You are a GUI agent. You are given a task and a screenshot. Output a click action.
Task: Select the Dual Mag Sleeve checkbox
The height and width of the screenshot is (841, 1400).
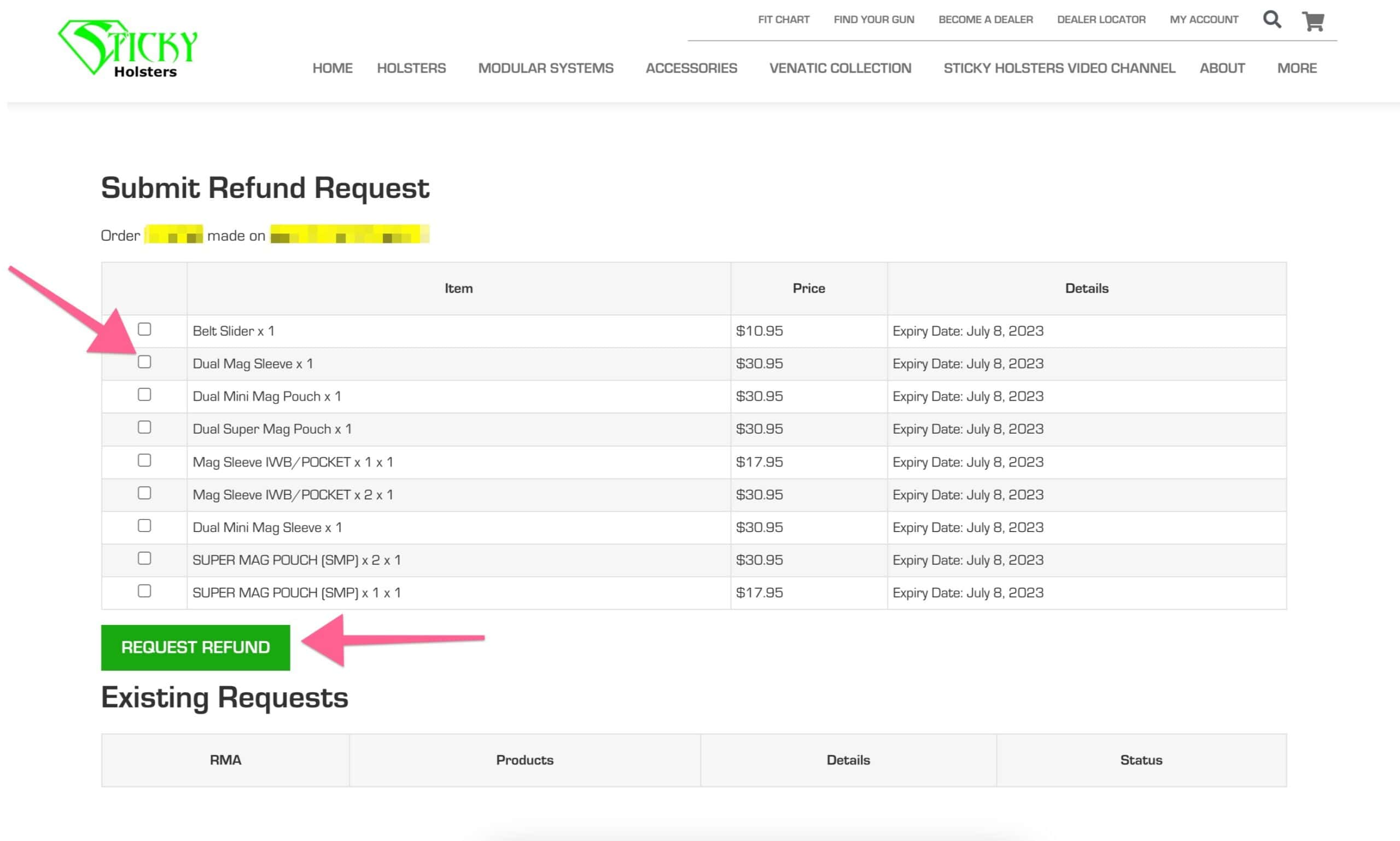click(144, 362)
